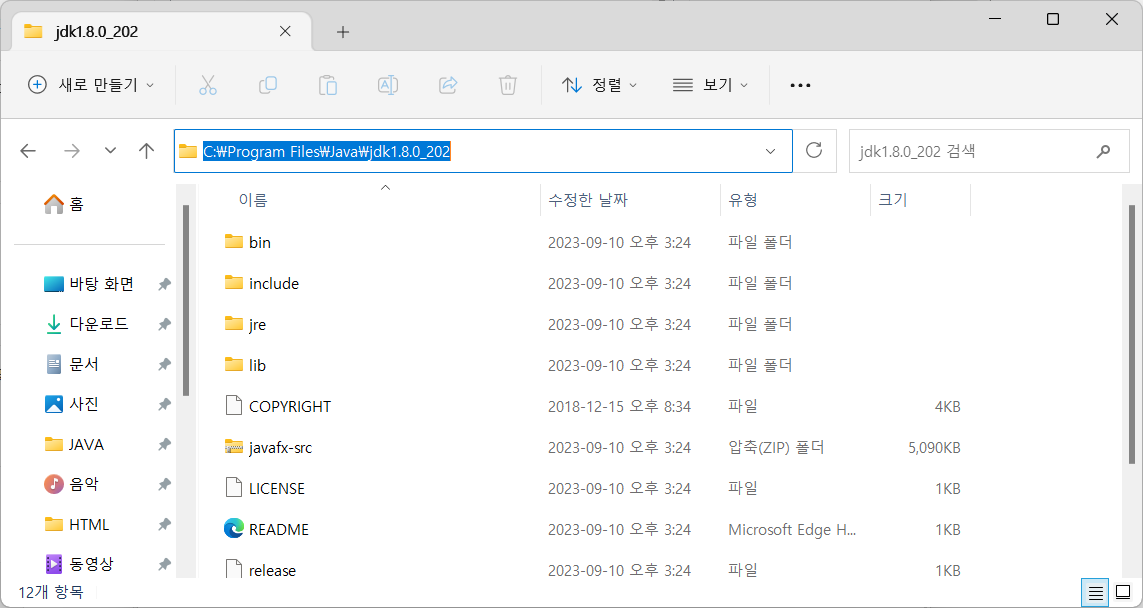Unpin HTML using its pin icon

[x=165, y=525]
